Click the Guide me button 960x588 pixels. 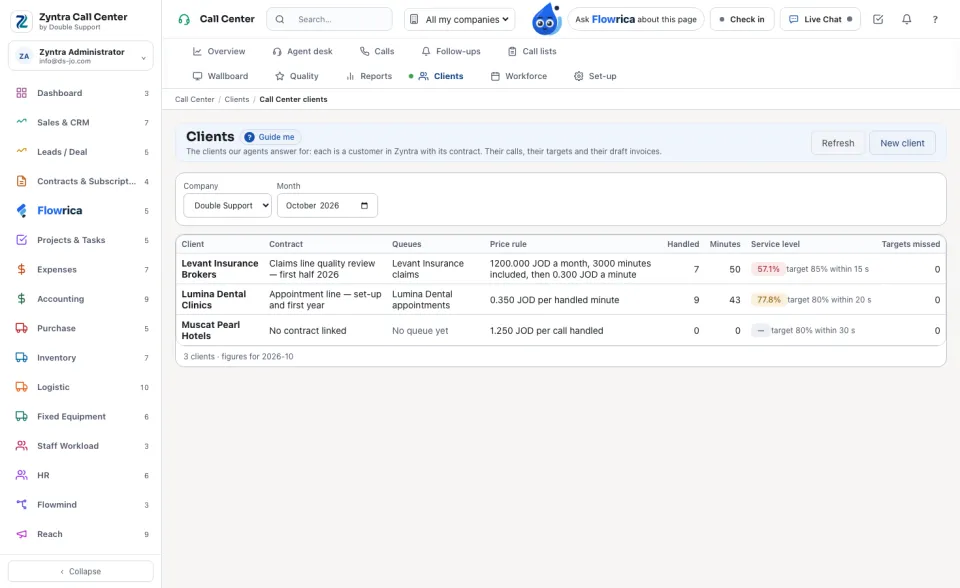pos(270,137)
